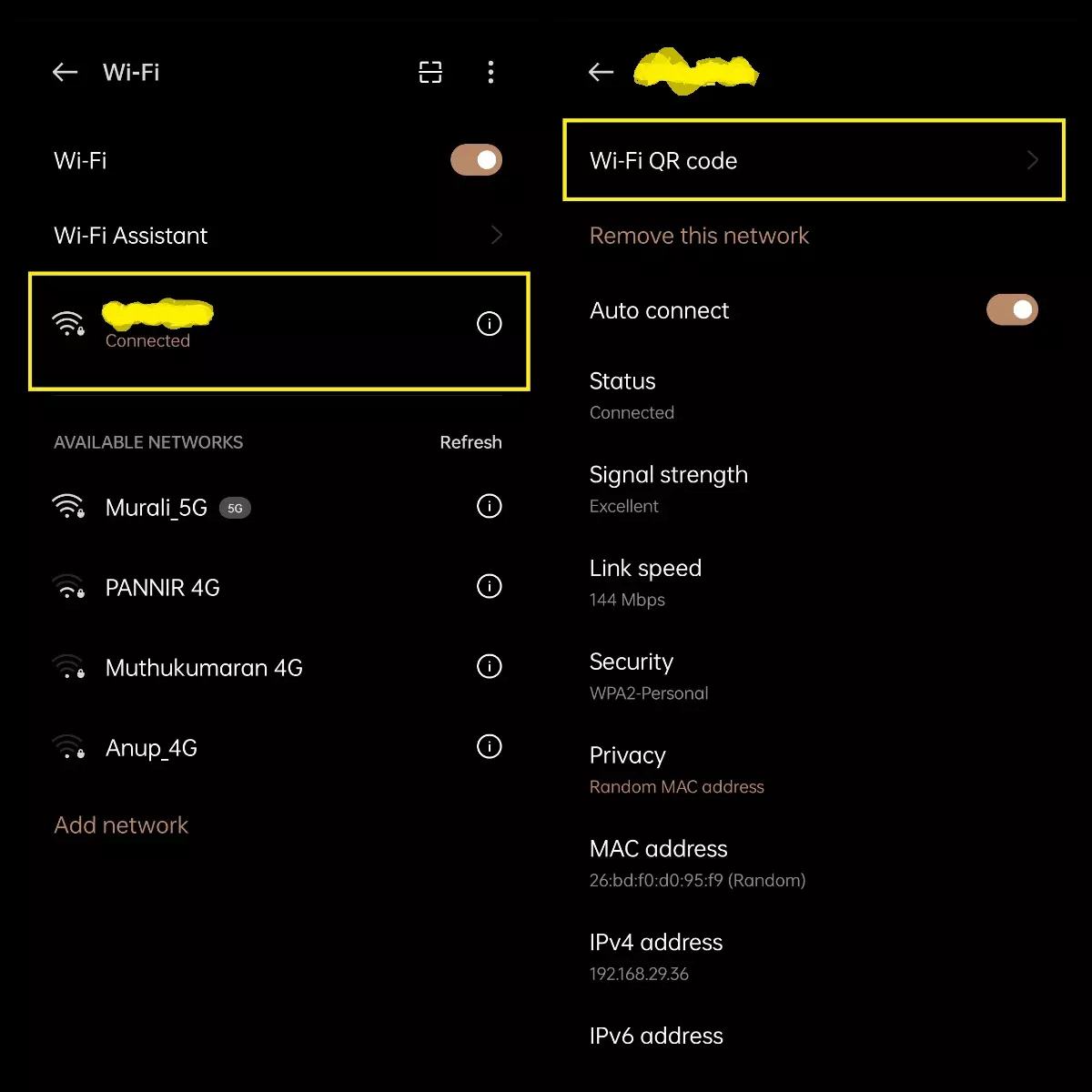The width and height of the screenshot is (1092, 1092).
Task: Go back from the network details screen
Action: tap(601, 73)
